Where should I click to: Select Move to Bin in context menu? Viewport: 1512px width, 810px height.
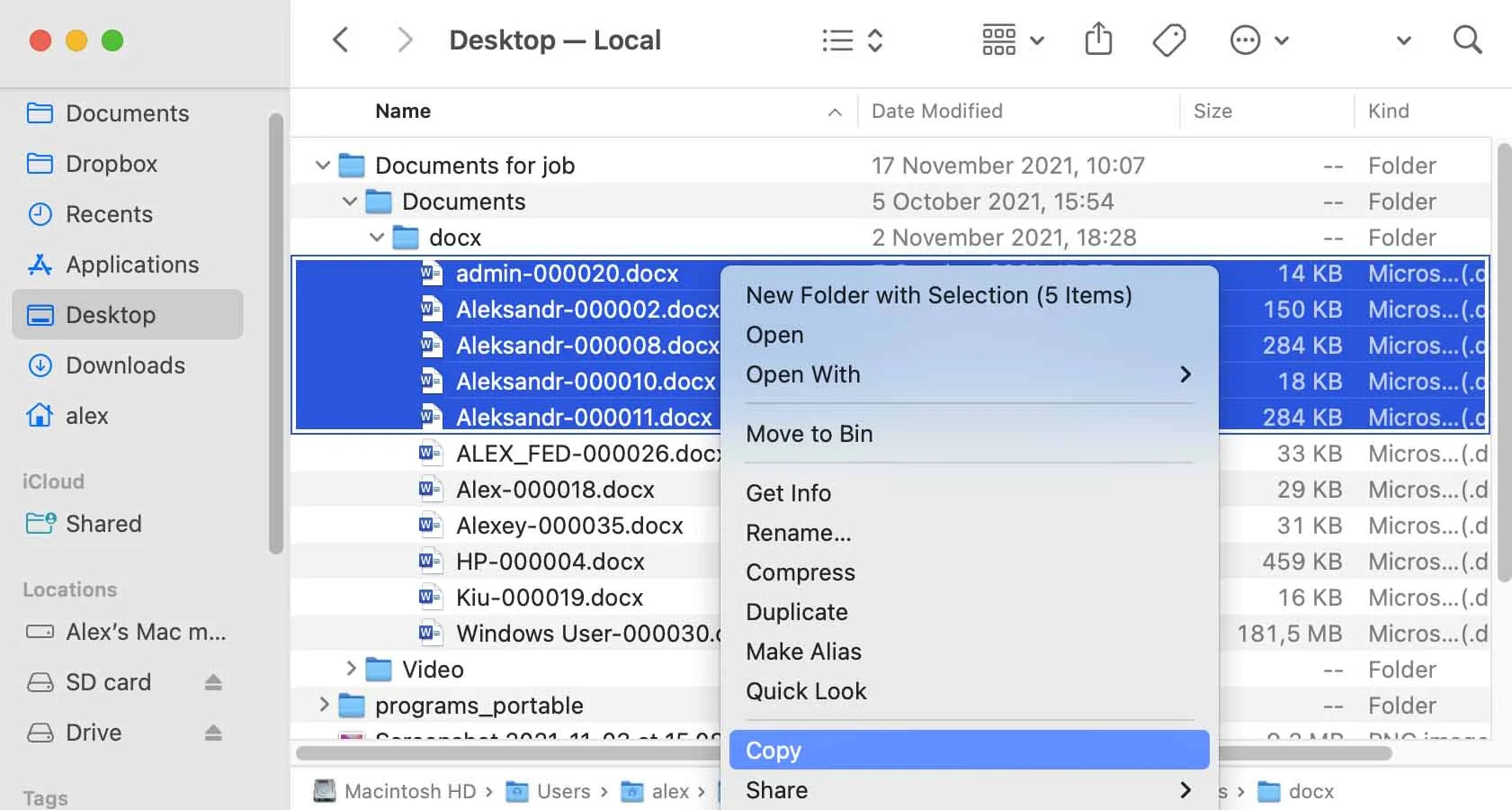click(x=808, y=434)
